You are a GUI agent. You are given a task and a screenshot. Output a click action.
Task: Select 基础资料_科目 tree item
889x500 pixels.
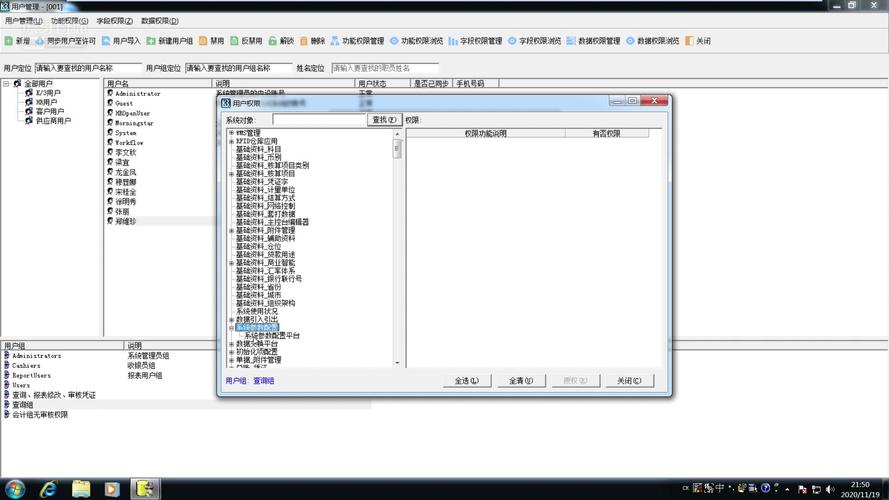click(x=258, y=149)
